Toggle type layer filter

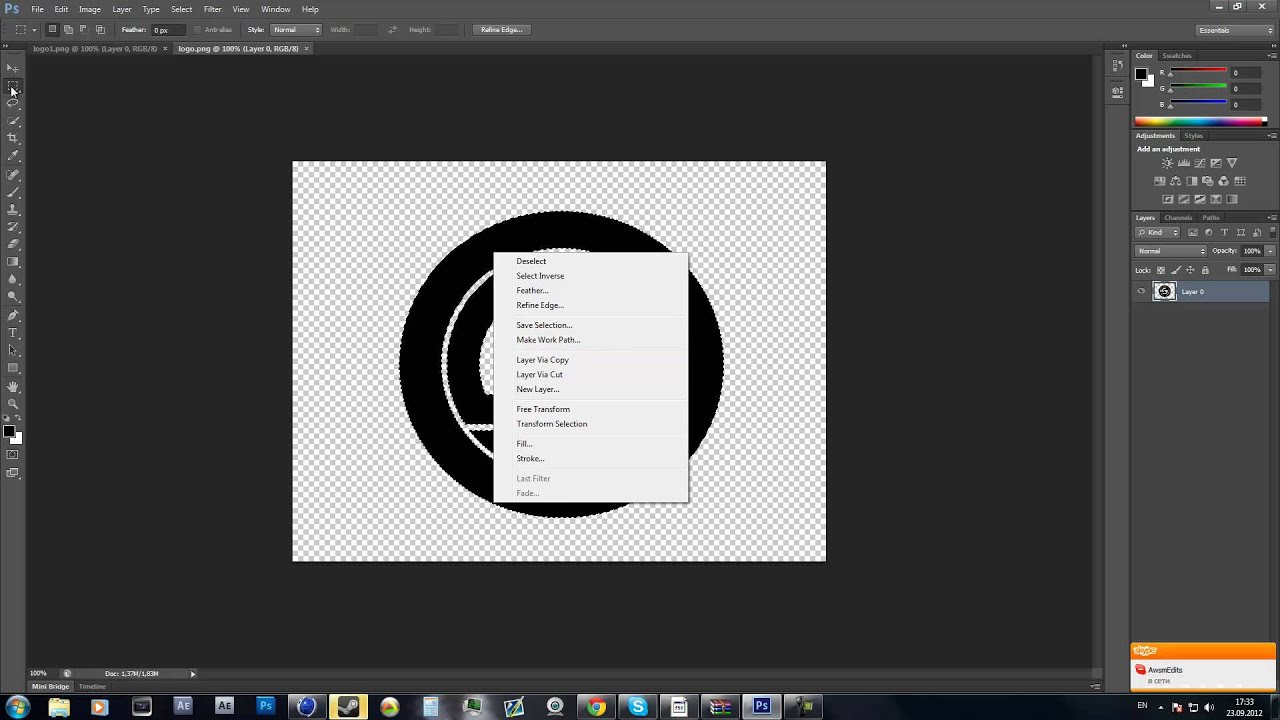[1224, 232]
